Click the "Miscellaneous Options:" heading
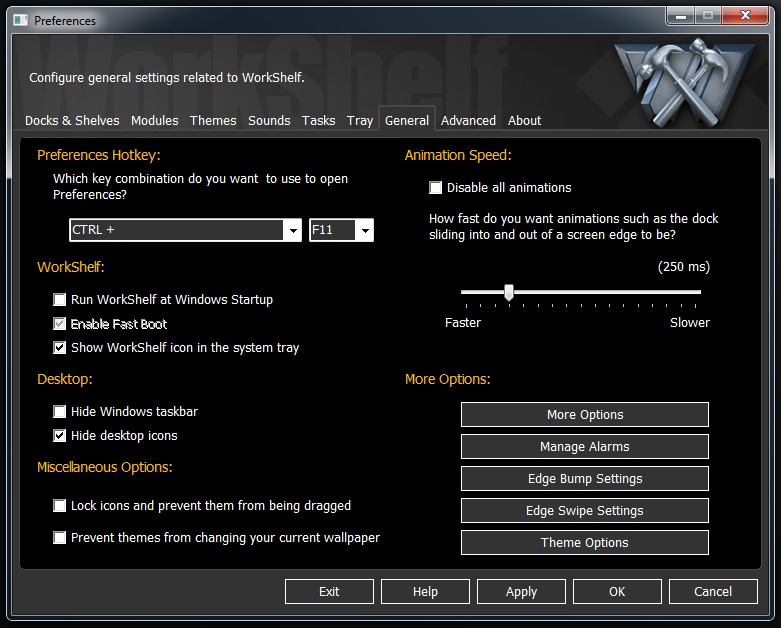The height and width of the screenshot is (628, 781). pyautogui.click(x=105, y=467)
